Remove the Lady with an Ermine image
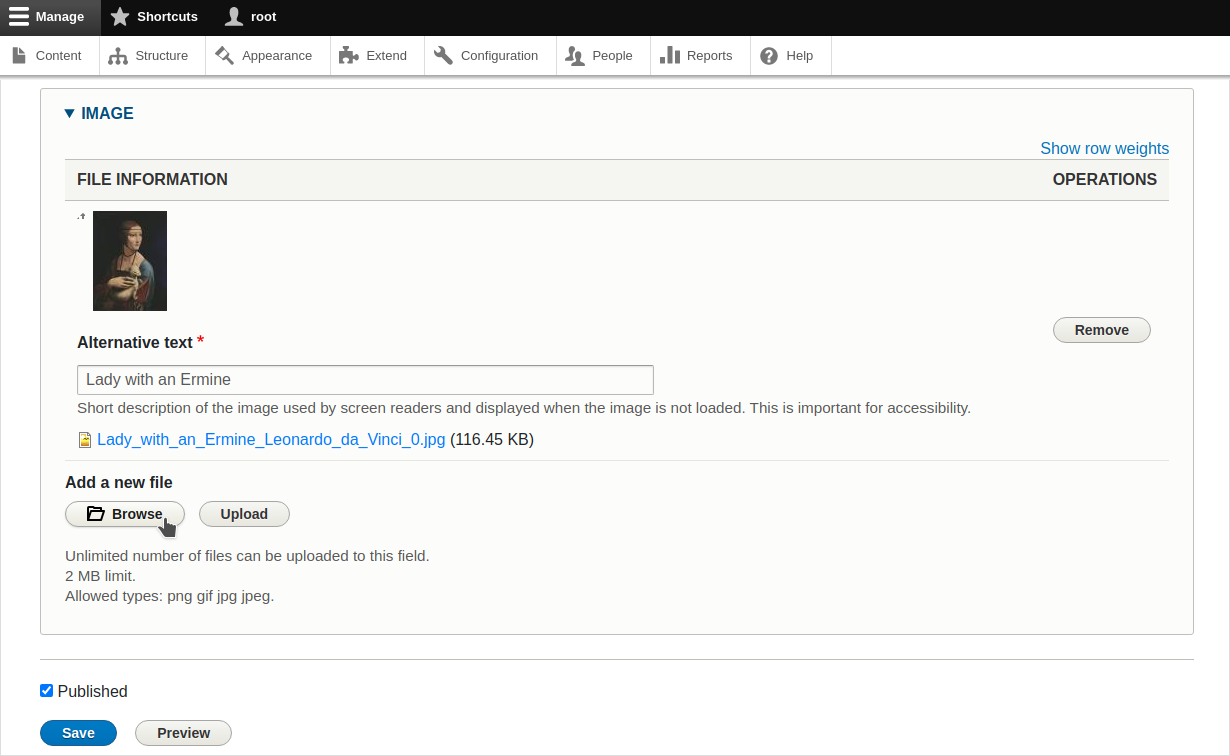This screenshot has height=756, width=1230. 1102,330
